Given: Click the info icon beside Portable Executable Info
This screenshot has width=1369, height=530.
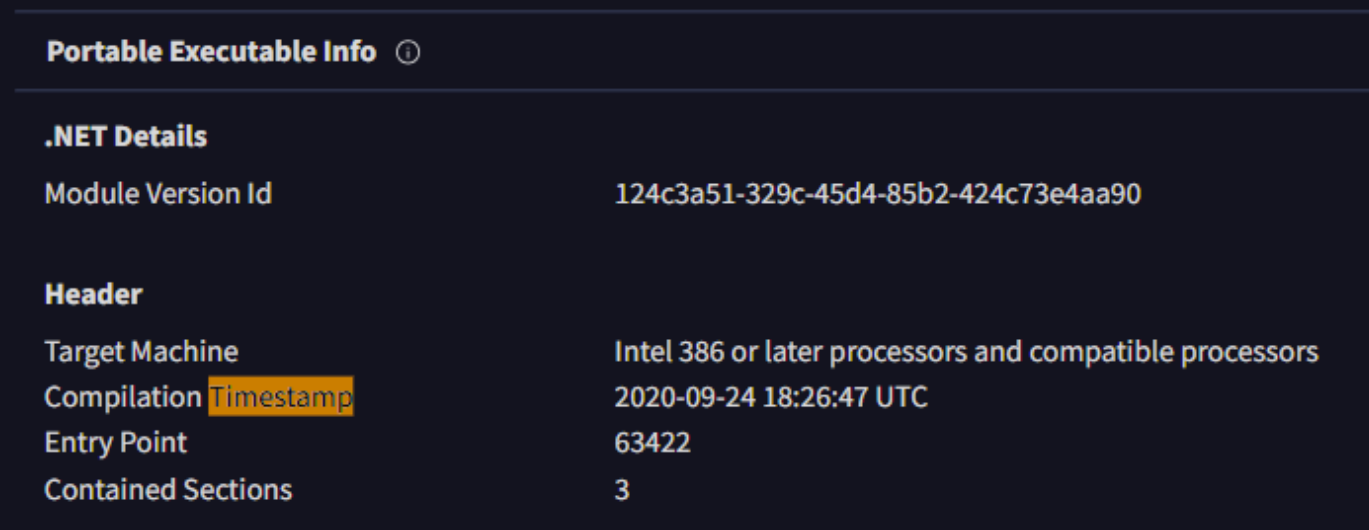Looking at the screenshot, I should coord(408,53).
